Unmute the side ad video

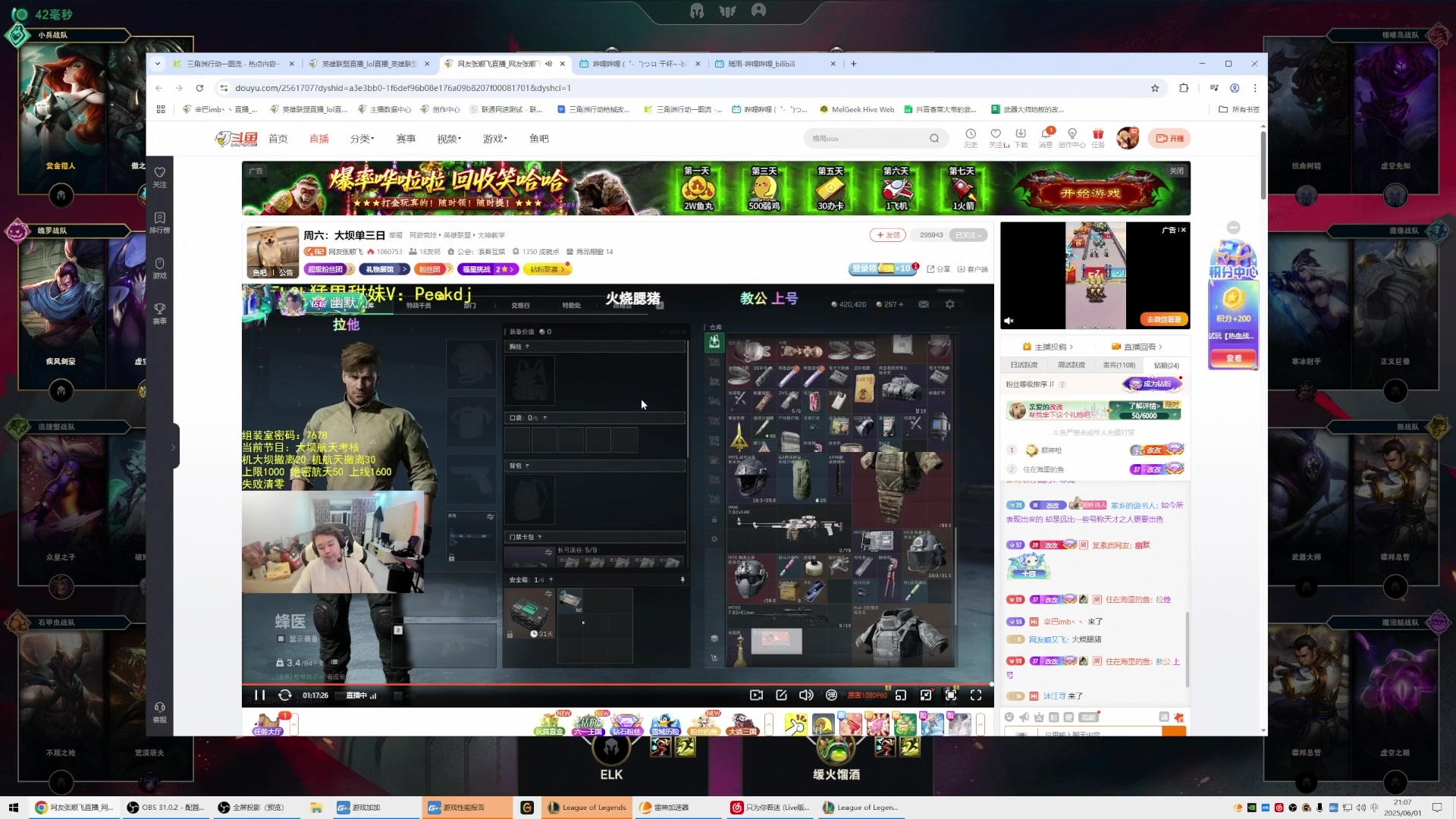1009,321
